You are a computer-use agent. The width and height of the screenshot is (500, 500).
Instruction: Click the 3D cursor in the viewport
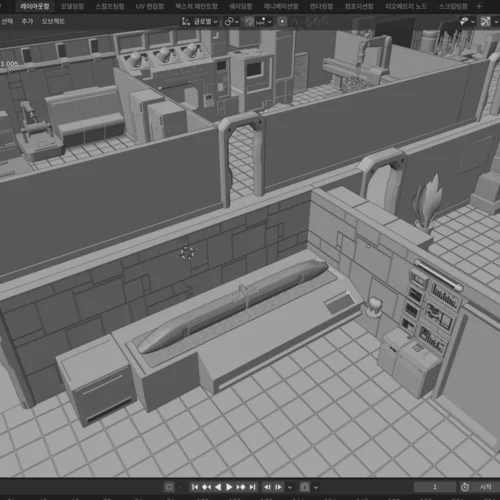(x=188, y=253)
